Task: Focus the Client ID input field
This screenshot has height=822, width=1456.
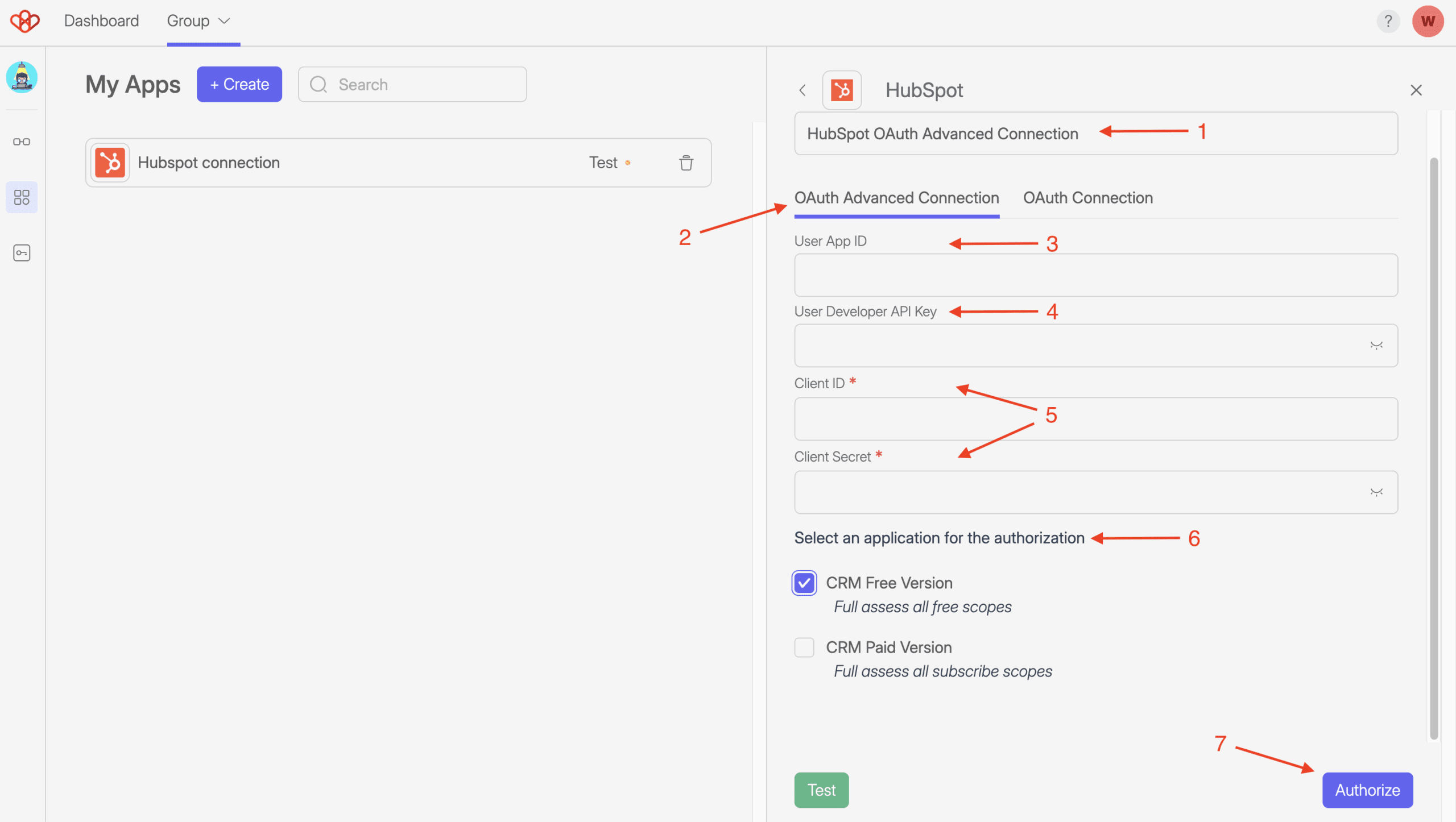Action: tap(1095, 419)
